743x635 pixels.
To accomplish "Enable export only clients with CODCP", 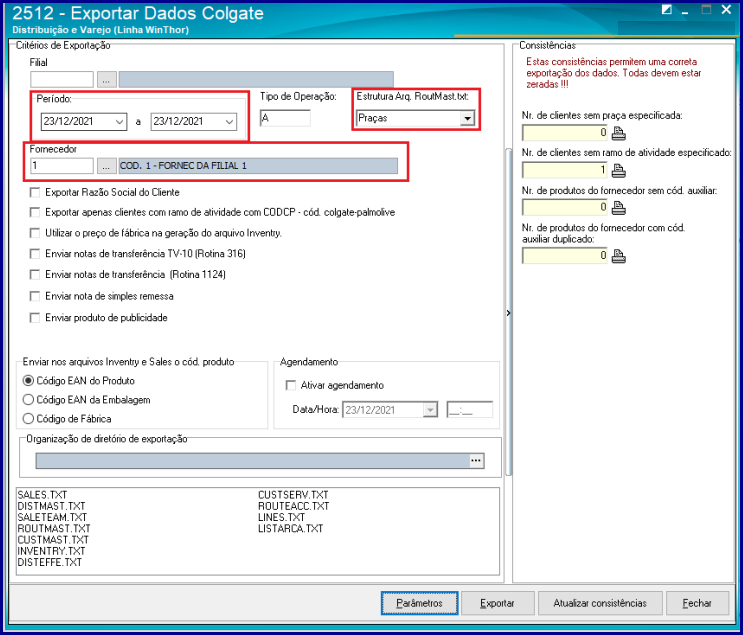I will tap(35, 212).
